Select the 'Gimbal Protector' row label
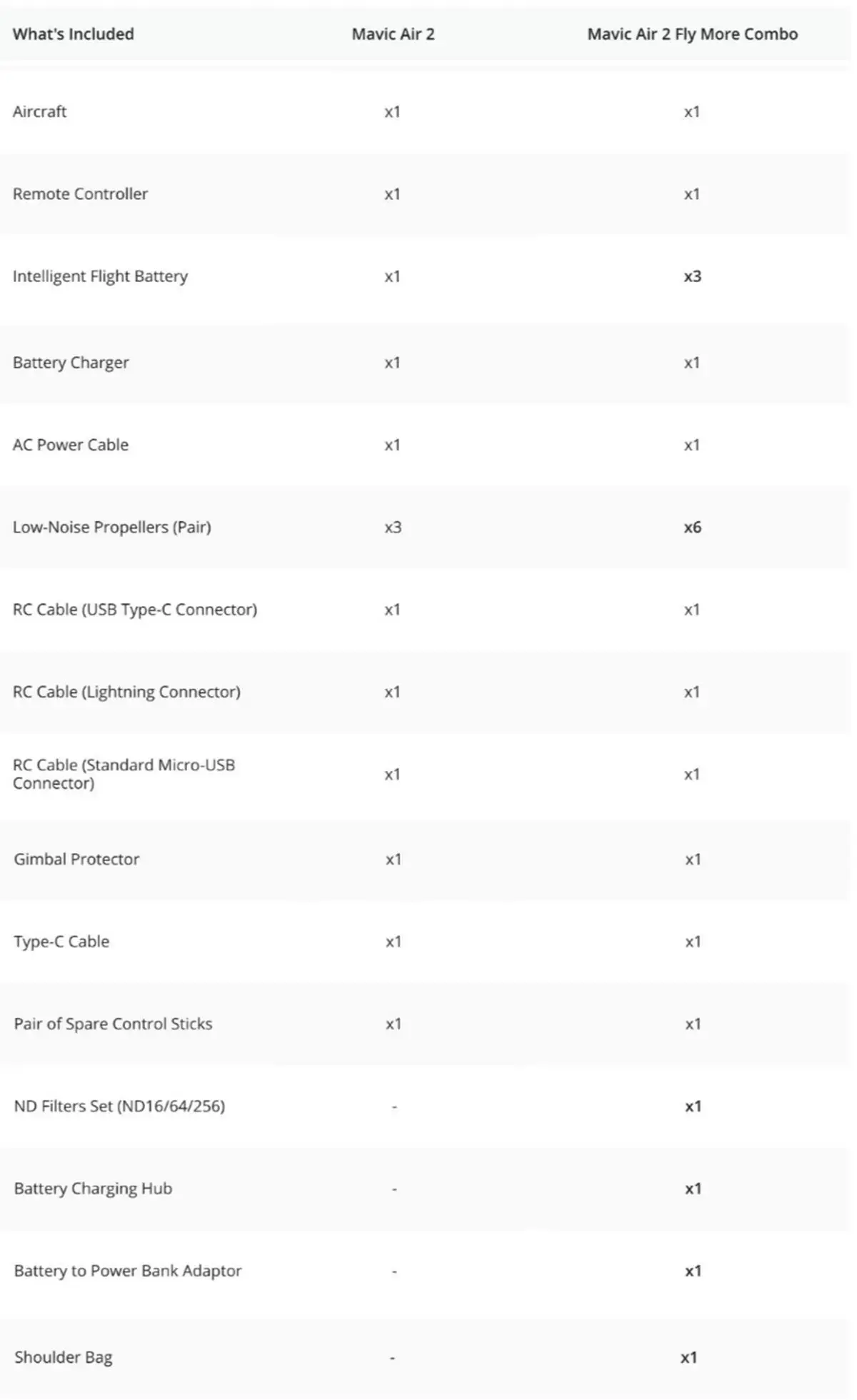 coord(76,859)
